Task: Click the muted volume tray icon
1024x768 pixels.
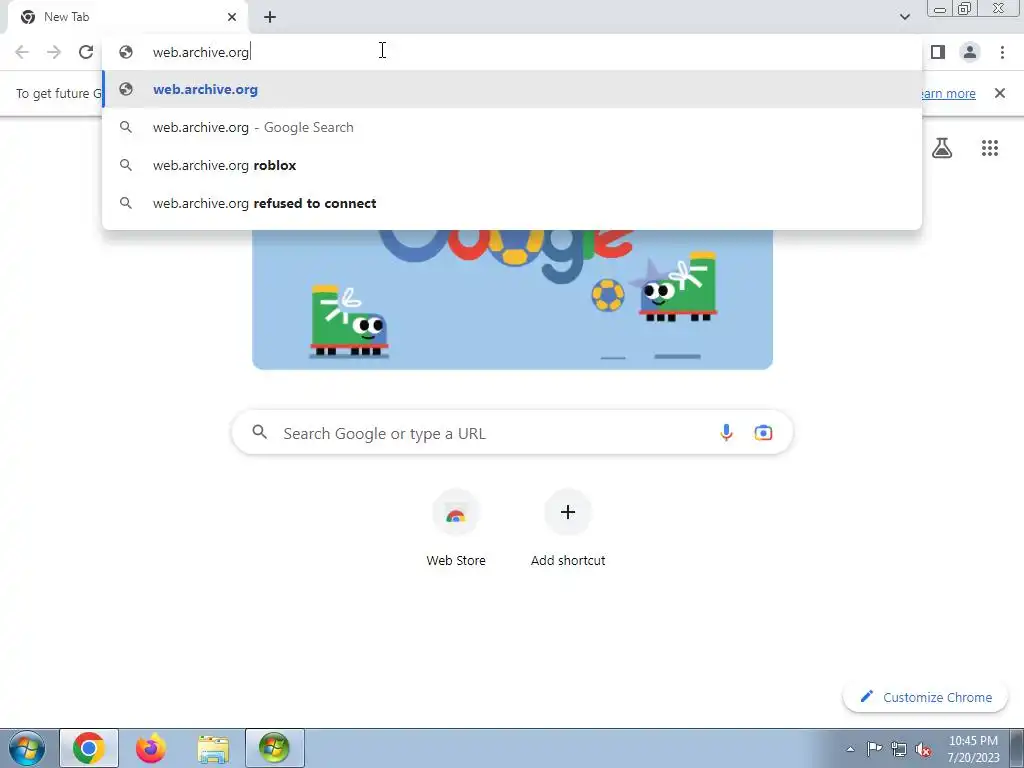Action: [x=923, y=749]
